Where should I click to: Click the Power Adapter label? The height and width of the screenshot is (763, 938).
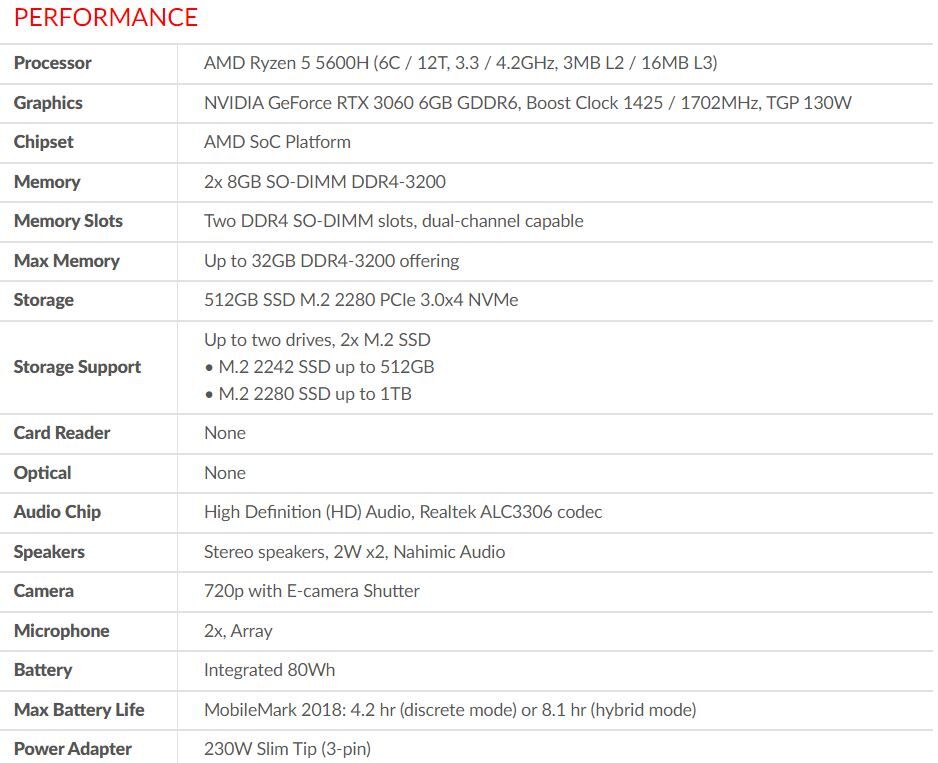(x=72, y=749)
